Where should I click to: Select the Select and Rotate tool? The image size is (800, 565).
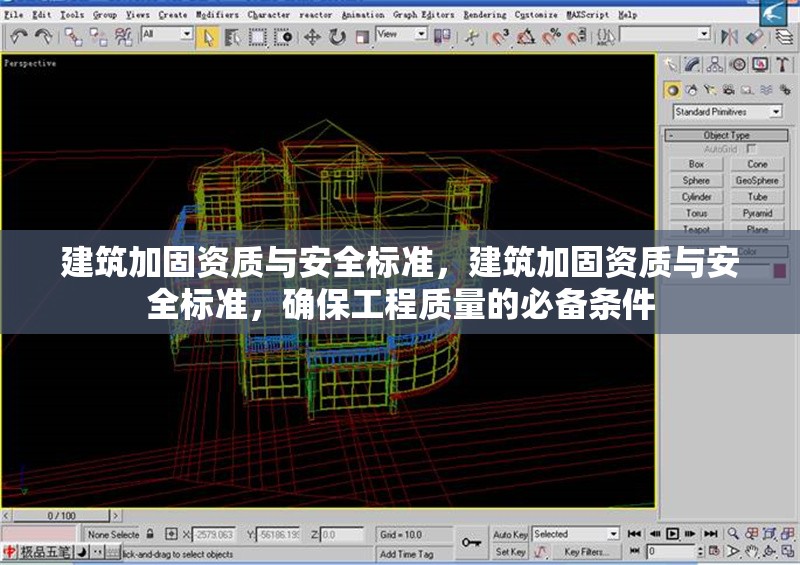pyautogui.click(x=337, y=37)
